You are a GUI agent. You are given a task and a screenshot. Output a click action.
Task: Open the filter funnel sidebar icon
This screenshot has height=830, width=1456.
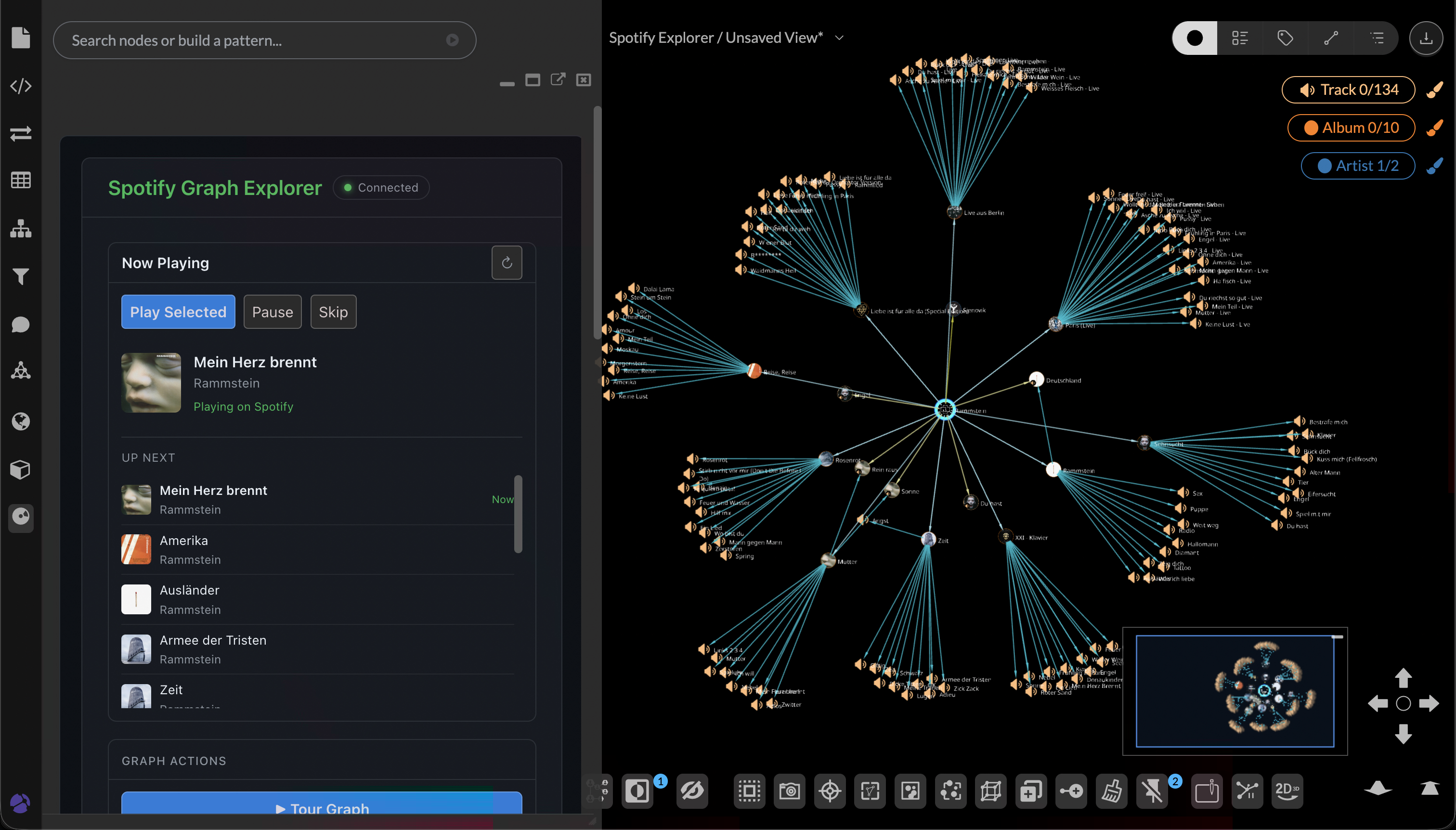21,276
